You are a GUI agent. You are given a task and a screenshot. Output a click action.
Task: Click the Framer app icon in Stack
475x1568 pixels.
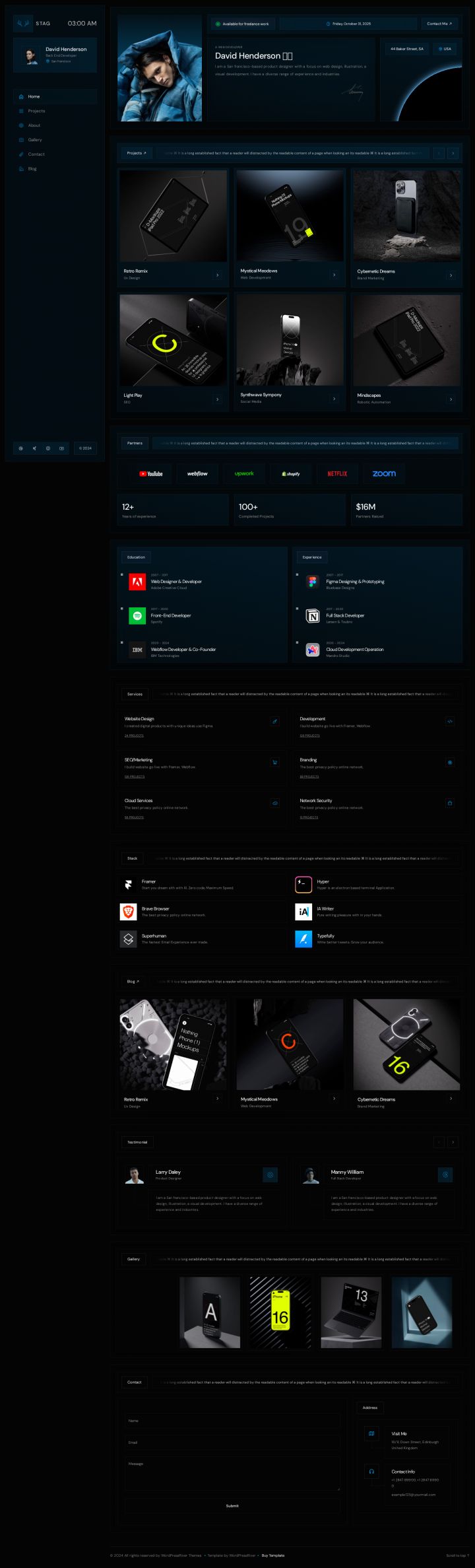(x=129, y=885)
